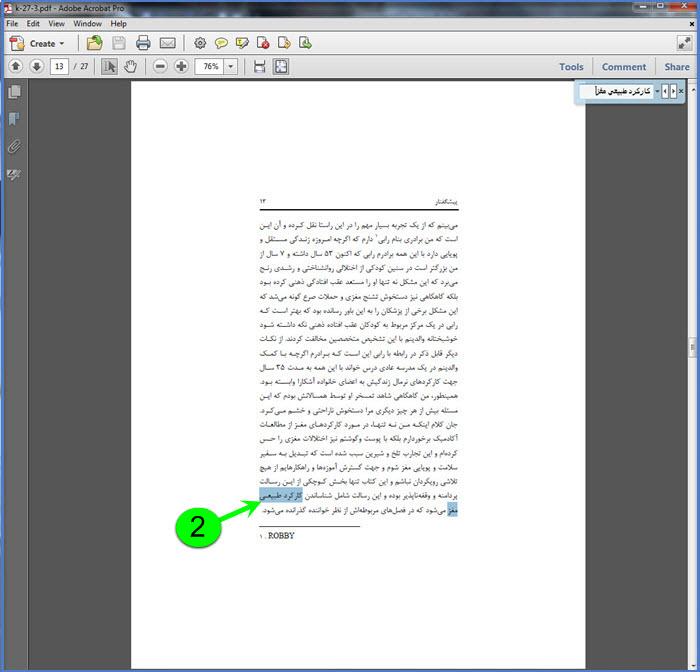Image resolution: width=700 pixels, height=672 pixels.
Task: Open the View menu
Action: pyautogui.click(x=56, y=23)
